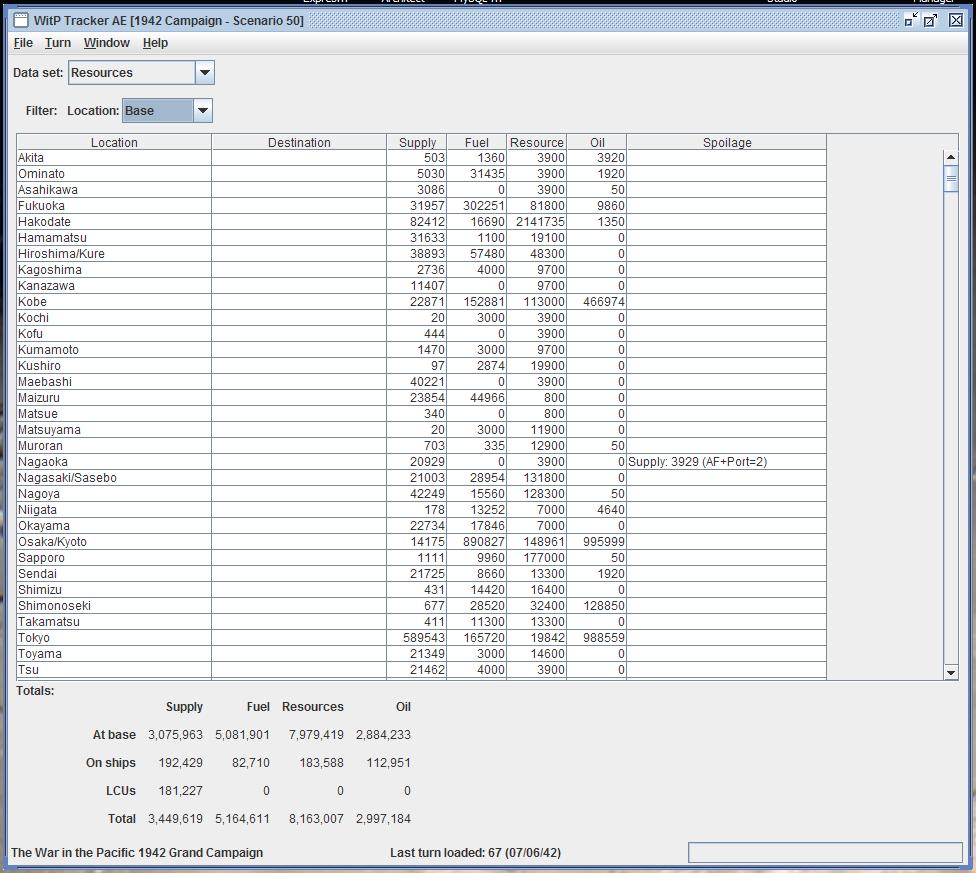Select the Ominato location cell
The image size is (976, 873).
[x=114, y=174]
